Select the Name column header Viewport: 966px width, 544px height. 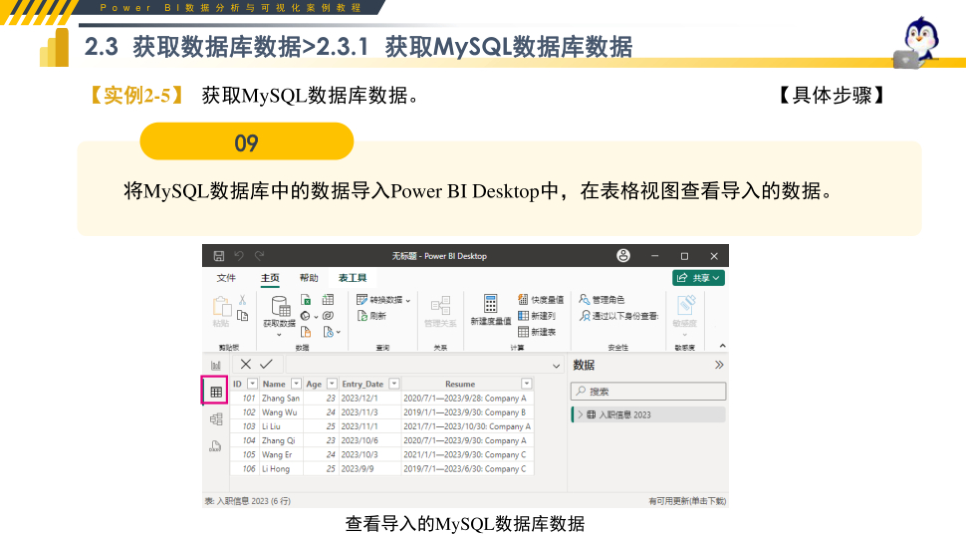[274, 384]
